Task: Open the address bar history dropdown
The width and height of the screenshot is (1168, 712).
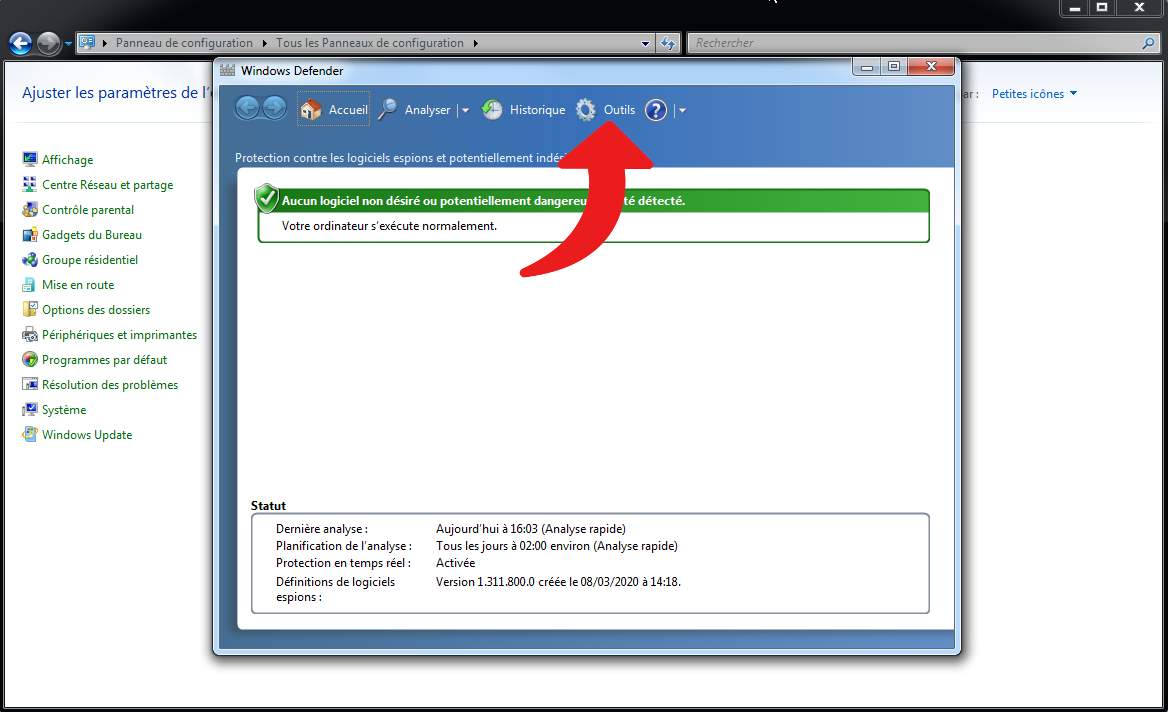Action: 645,43
